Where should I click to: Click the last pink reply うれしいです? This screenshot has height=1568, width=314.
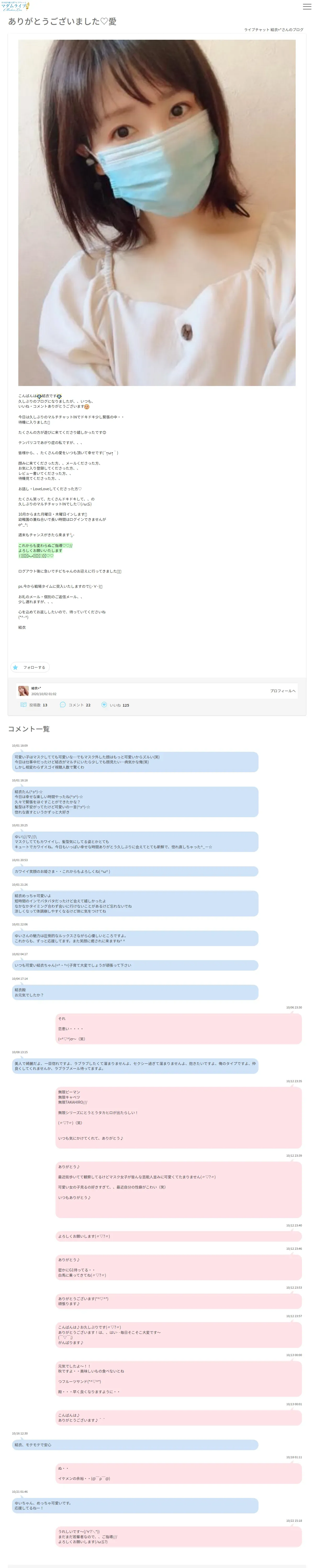click(x=179, y=1536)
